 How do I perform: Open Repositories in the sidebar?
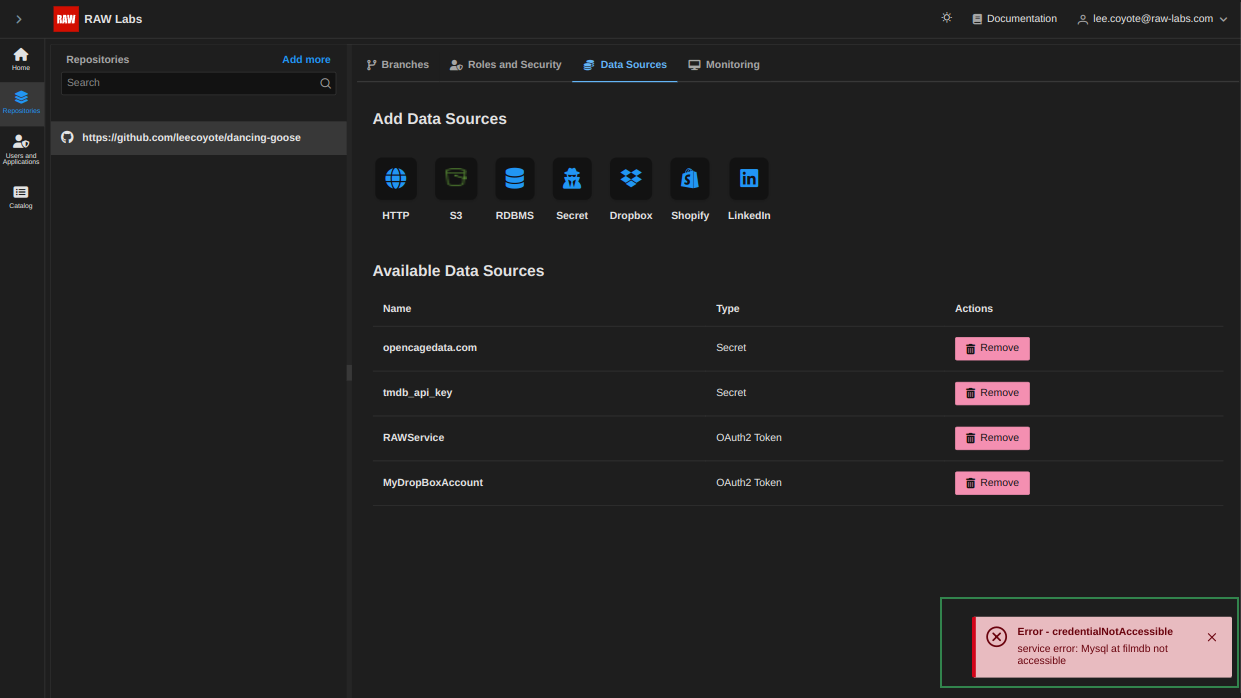pyautogui.click(x=21, y=102)
